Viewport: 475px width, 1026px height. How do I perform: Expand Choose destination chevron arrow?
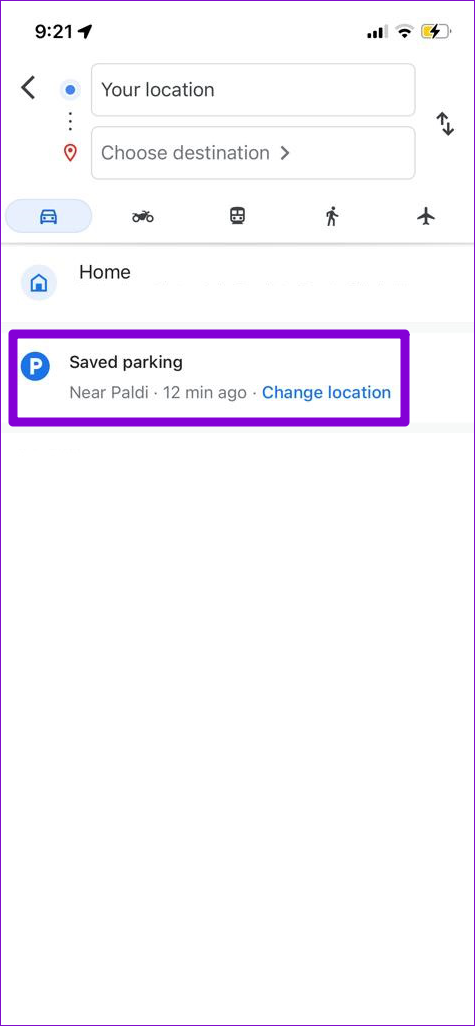tap(285, 153)
